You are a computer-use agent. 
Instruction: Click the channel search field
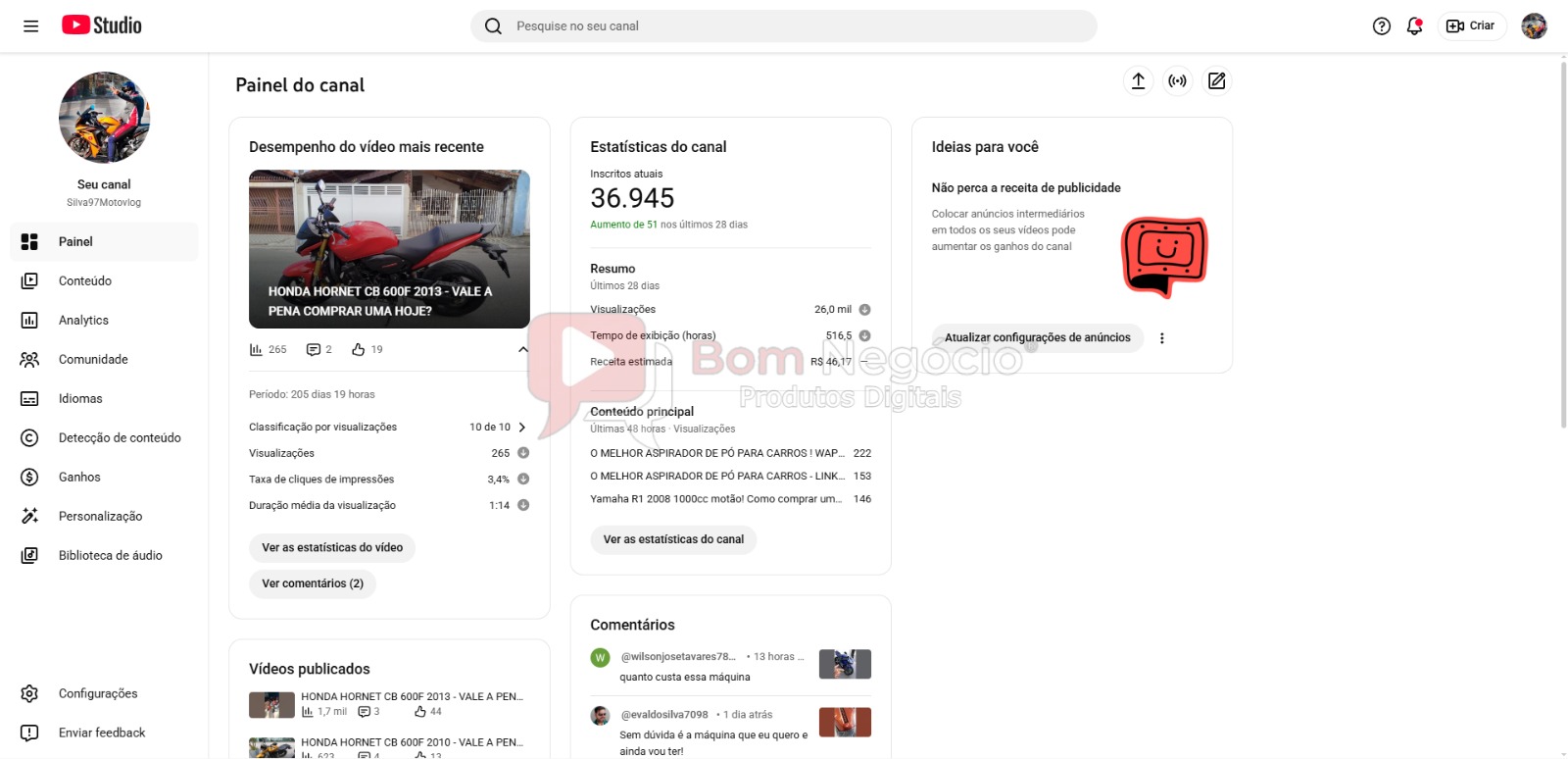[x=784, y=26]
